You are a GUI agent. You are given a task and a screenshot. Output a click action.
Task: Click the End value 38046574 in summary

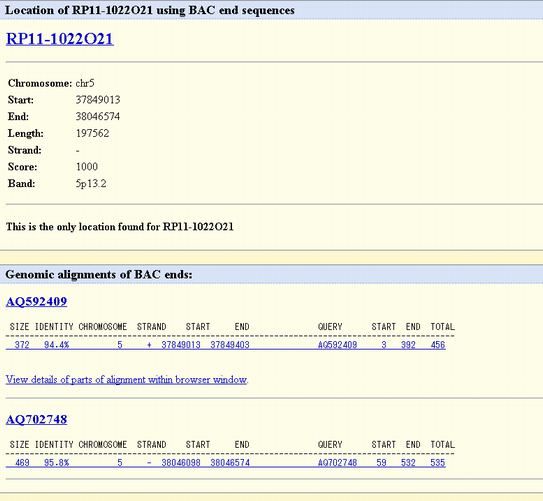coord(98,116)
